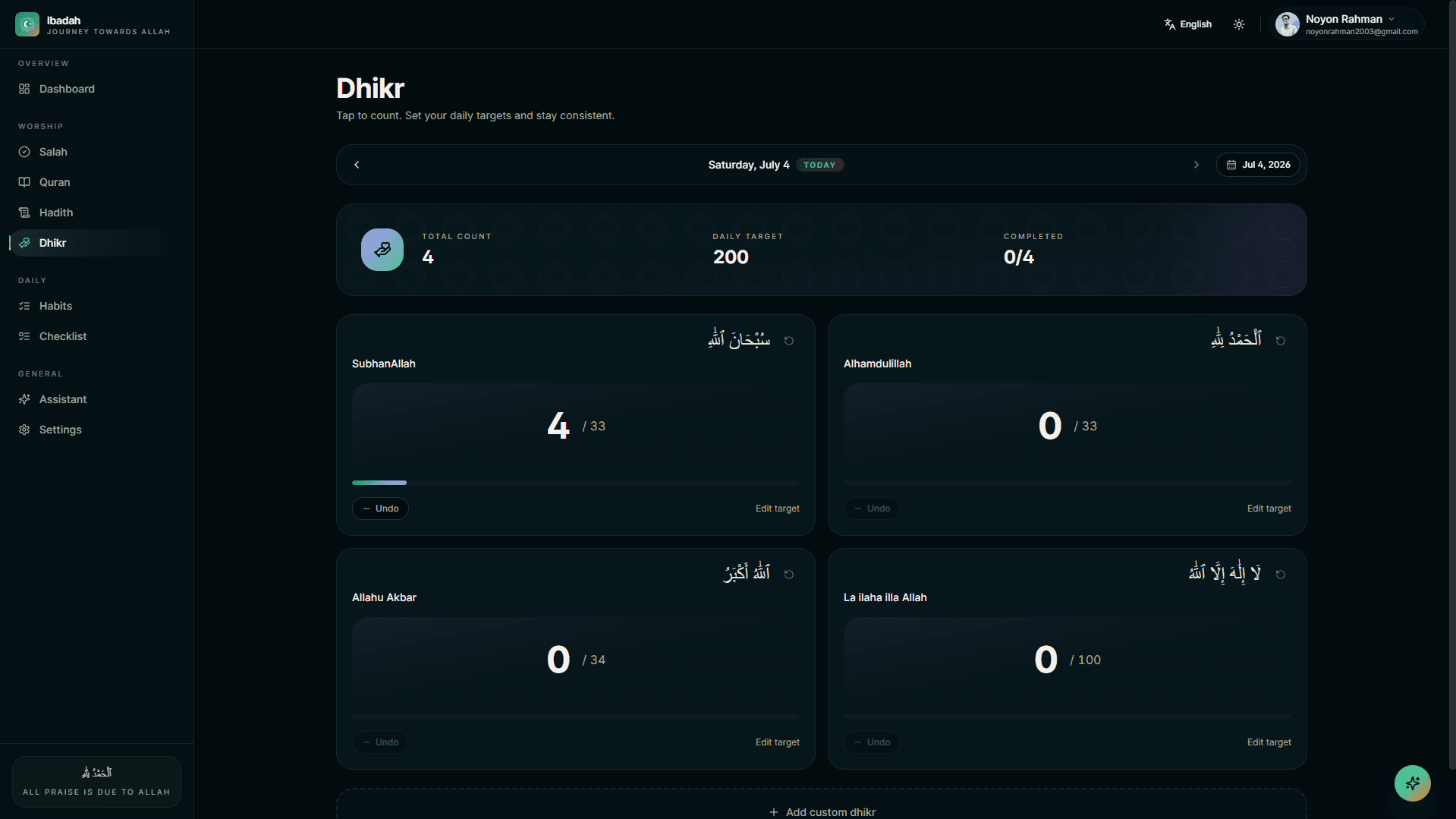Screen dimensions: 1456x819
Task: Reset the SubhanAllah counter icon
Action: 789,341
